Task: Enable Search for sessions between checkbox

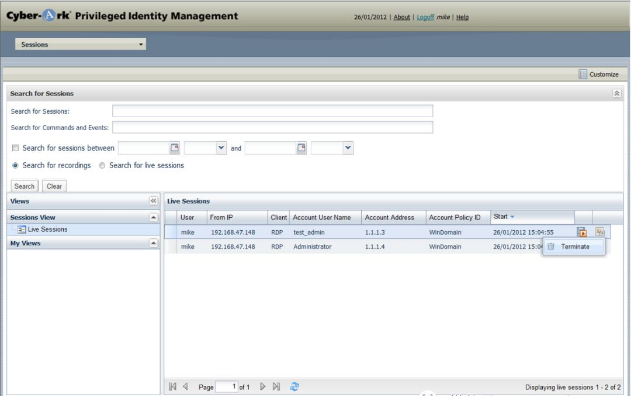Action: coord(15,148)
